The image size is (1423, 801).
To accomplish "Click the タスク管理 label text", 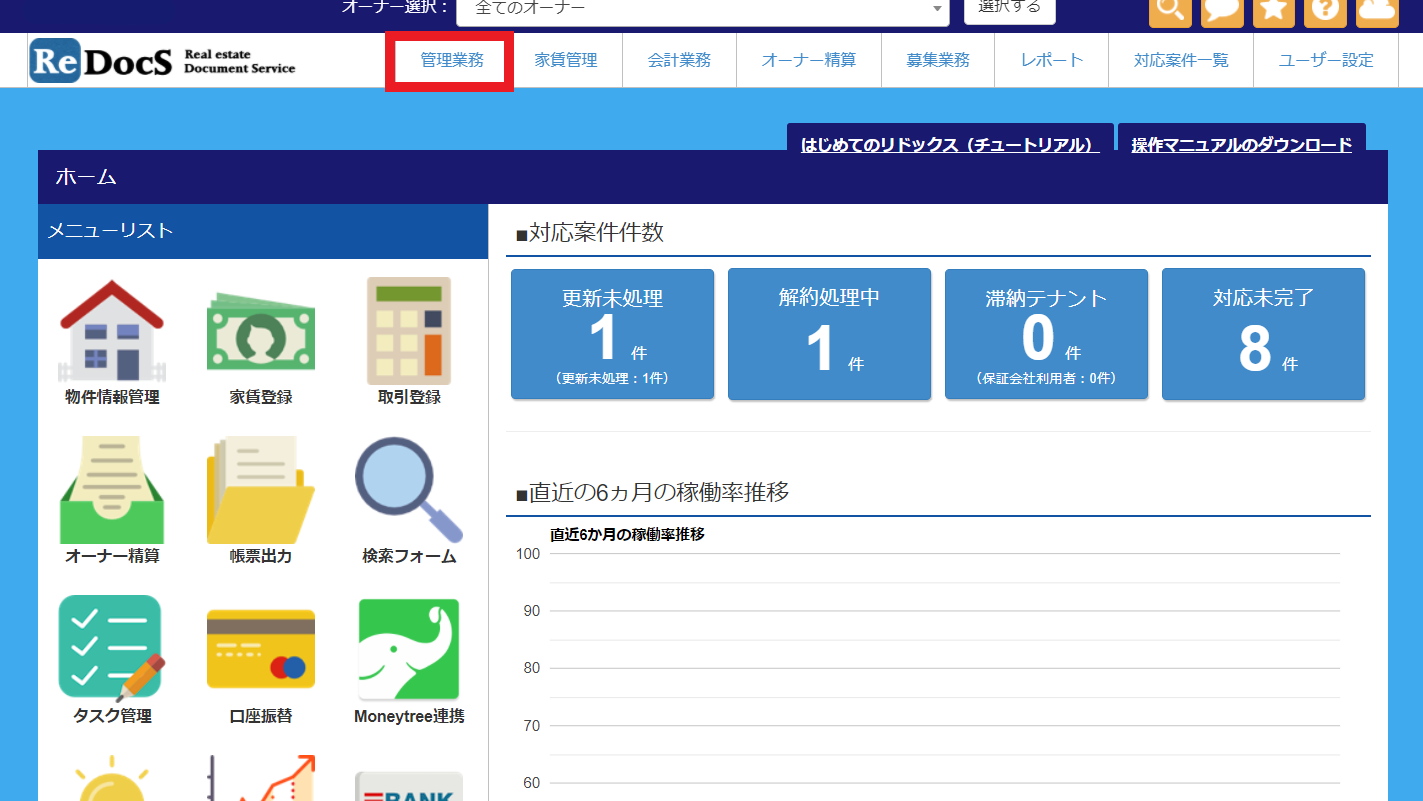I will (x=112, y=716).
